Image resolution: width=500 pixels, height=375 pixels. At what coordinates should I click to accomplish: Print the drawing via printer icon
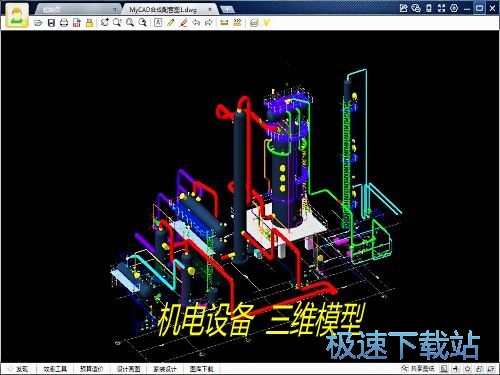[x=64, y=23]
